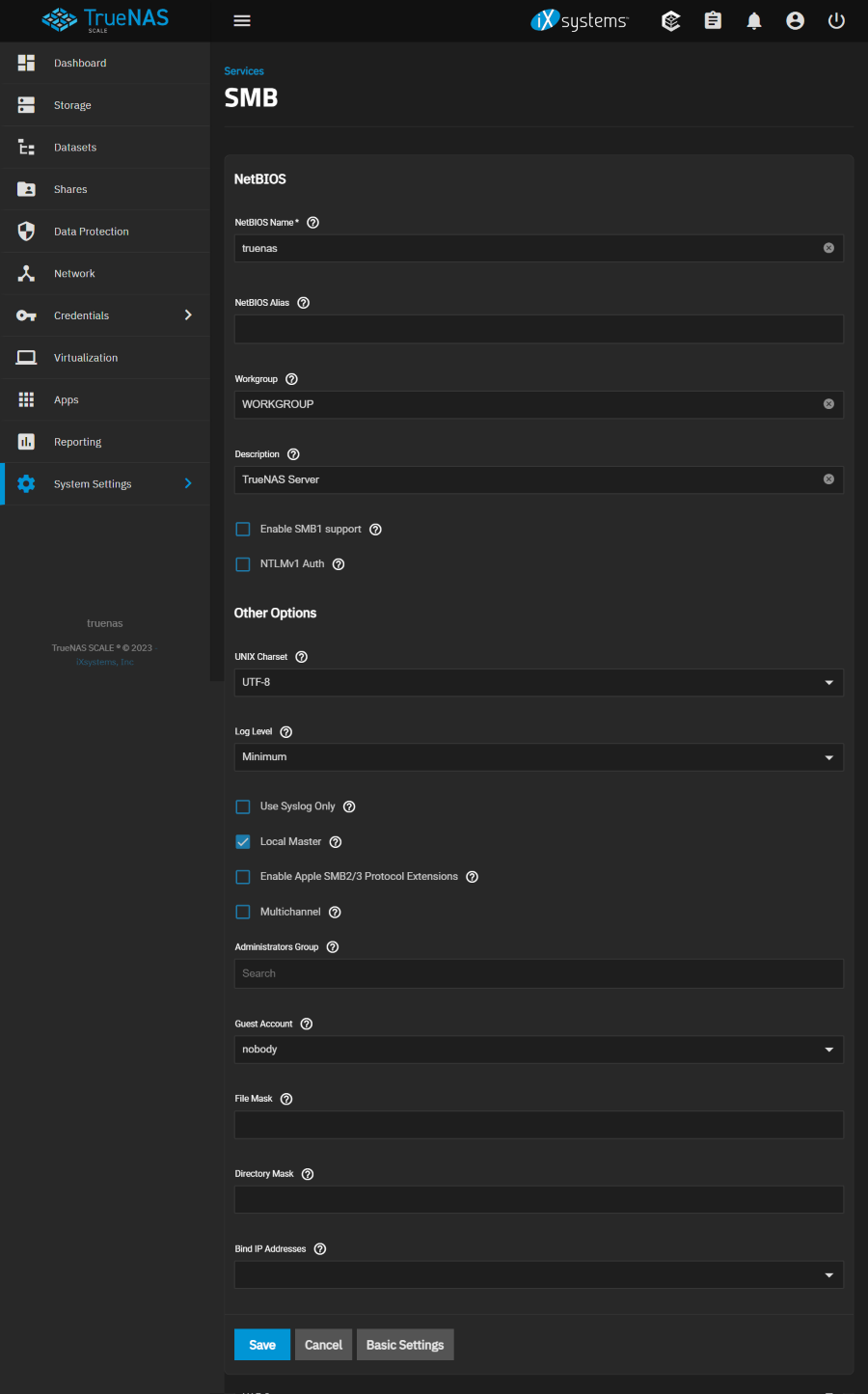The image size is (868, 1394).
Task: Click the Administrators Group search field
Action: coord(538,973)
